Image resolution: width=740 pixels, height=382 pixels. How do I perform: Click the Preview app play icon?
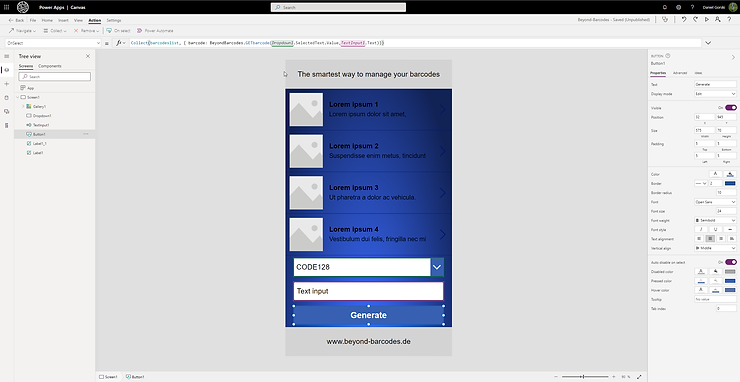(x=706, y=20)
